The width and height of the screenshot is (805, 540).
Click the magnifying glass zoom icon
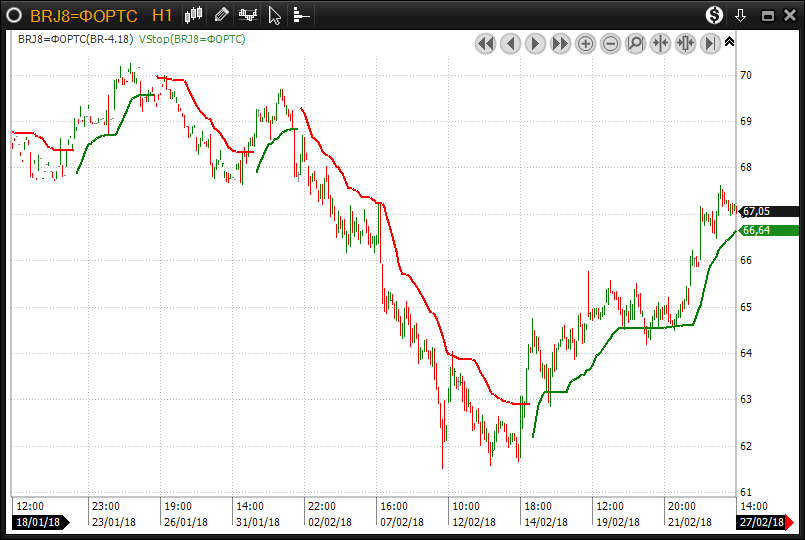pos(635,43)
